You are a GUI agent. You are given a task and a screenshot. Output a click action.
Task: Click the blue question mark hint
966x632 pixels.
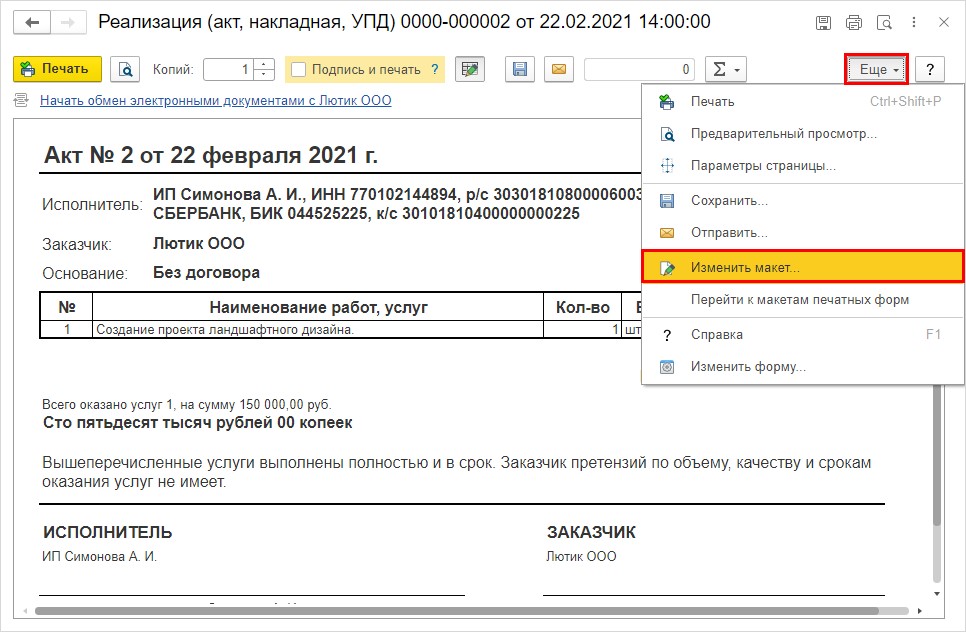pyautogui.click(x=435, y=69)
